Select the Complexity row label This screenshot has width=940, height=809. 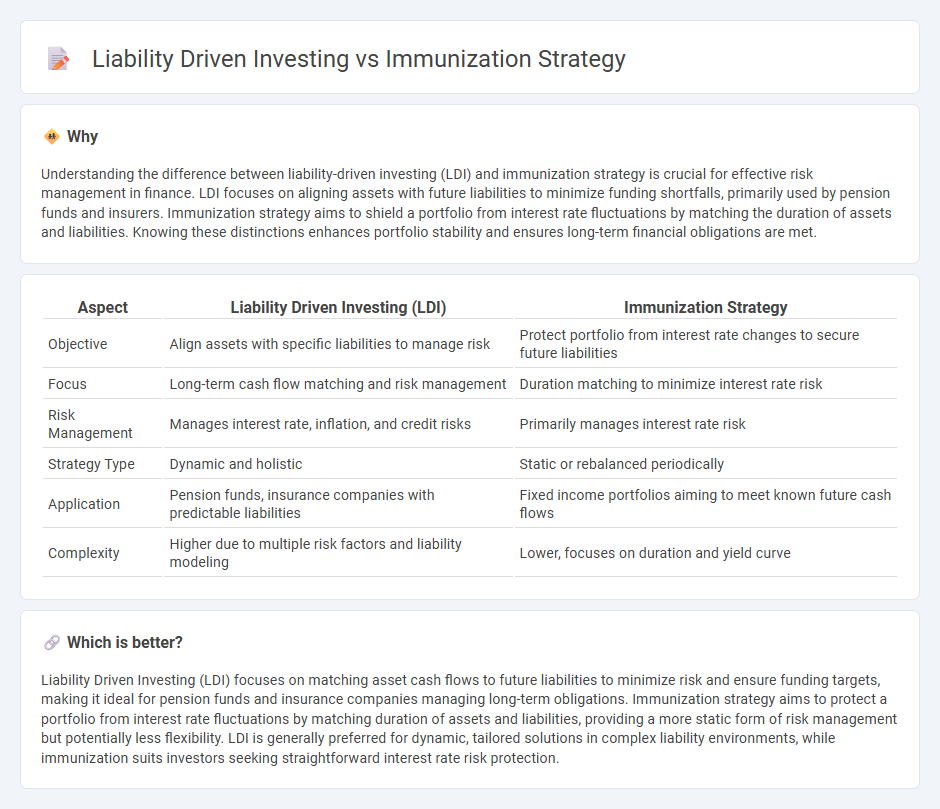click(x=83, y=553)
